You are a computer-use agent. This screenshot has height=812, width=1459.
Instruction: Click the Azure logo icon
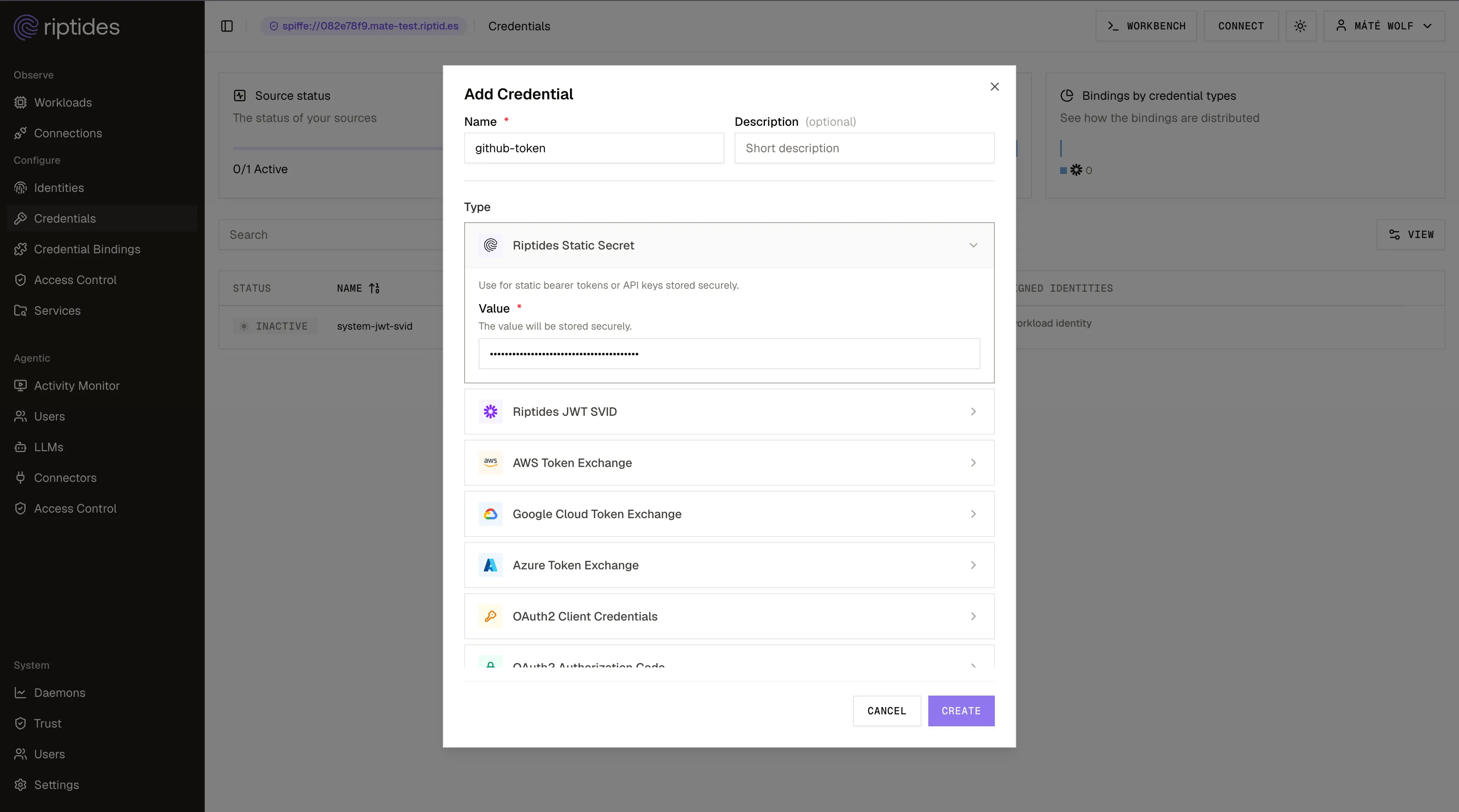tap(491, 565)
